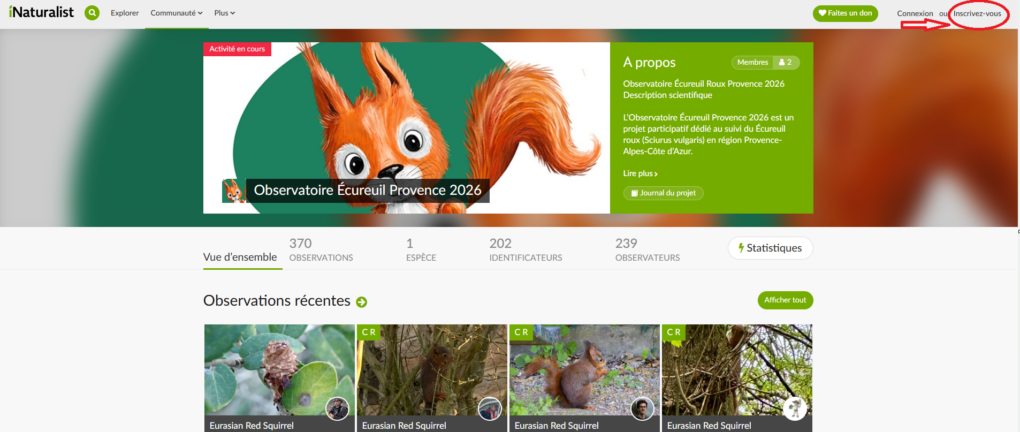Expand the Plus dropdown menu

[224, 13]
